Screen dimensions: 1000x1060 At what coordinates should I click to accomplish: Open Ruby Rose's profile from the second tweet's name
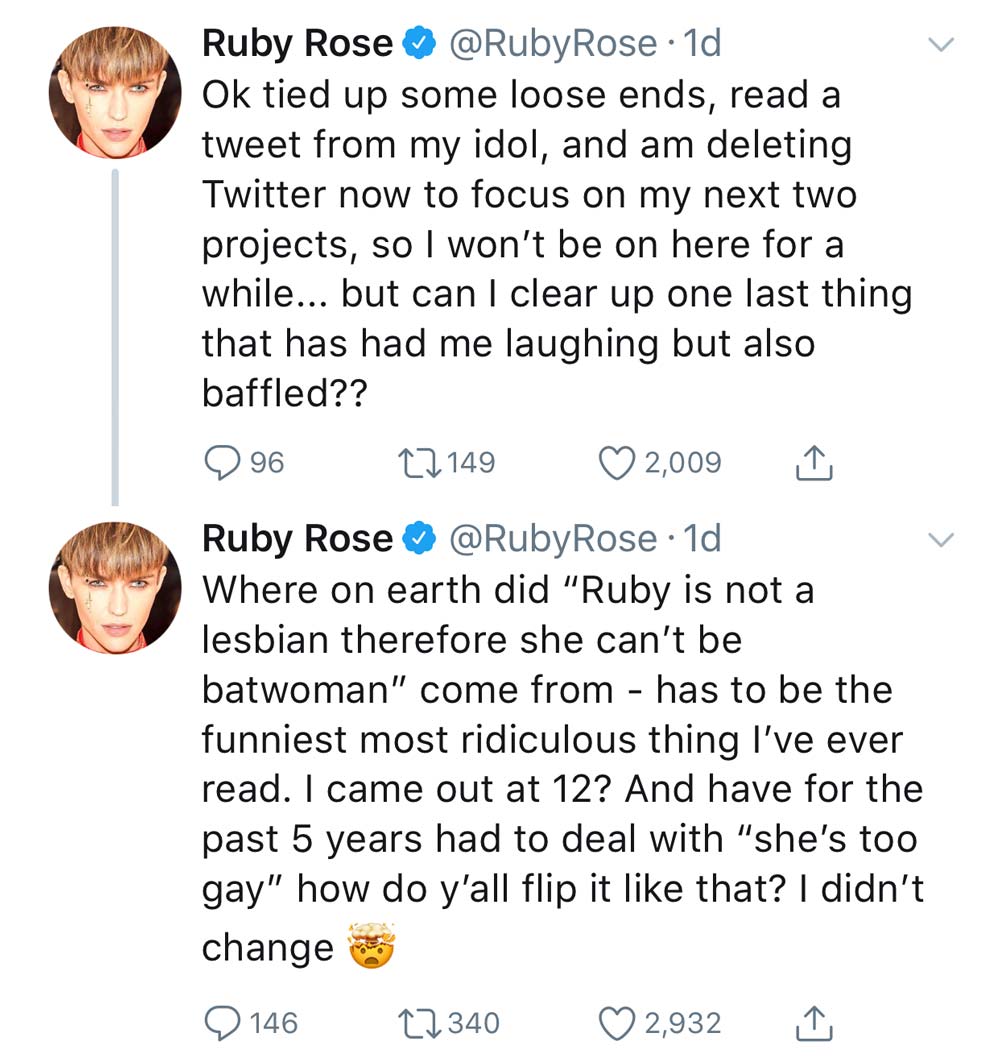coord(297,539)
